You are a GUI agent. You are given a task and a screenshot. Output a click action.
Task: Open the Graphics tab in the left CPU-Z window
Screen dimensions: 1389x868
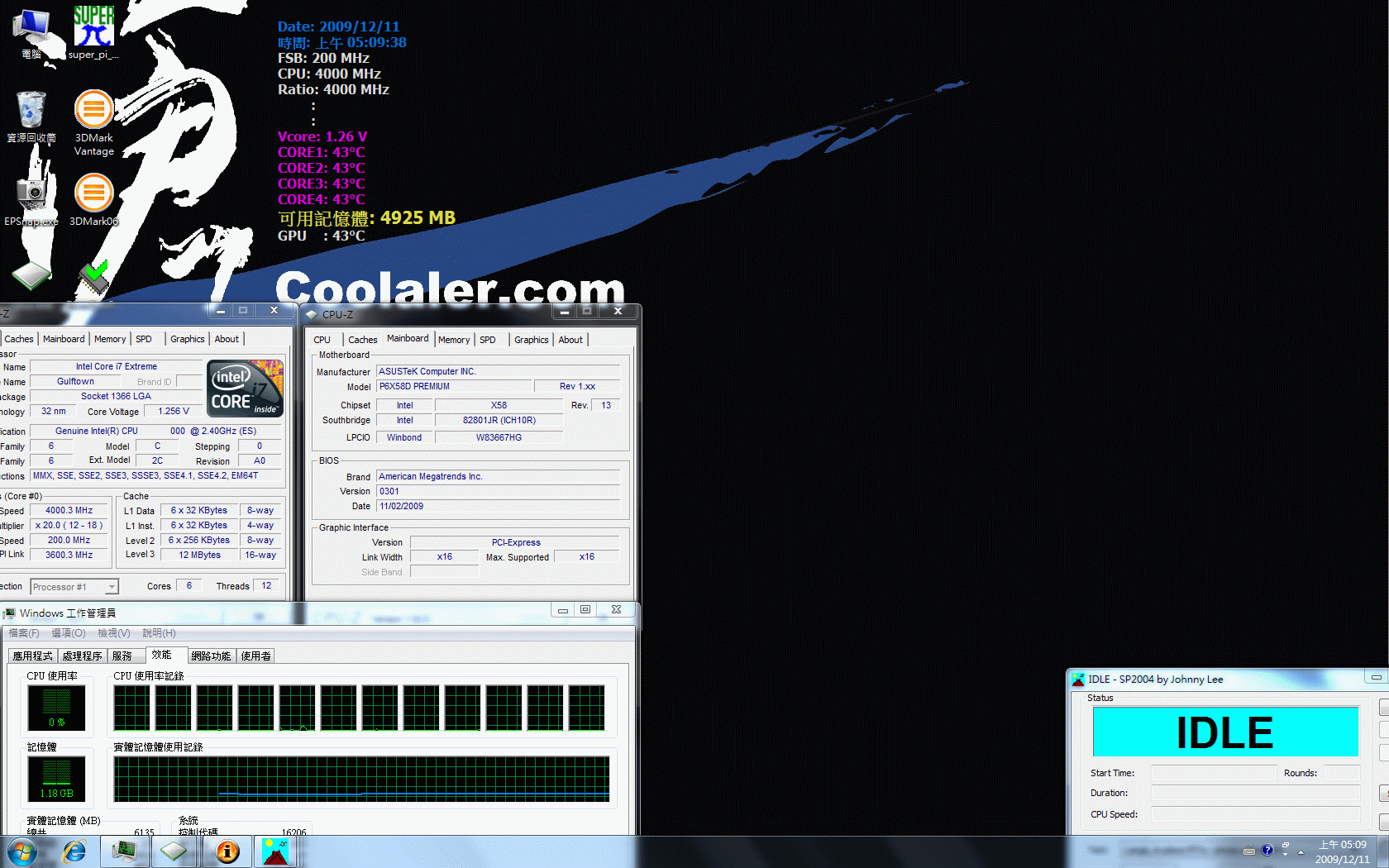click(188, 339)
